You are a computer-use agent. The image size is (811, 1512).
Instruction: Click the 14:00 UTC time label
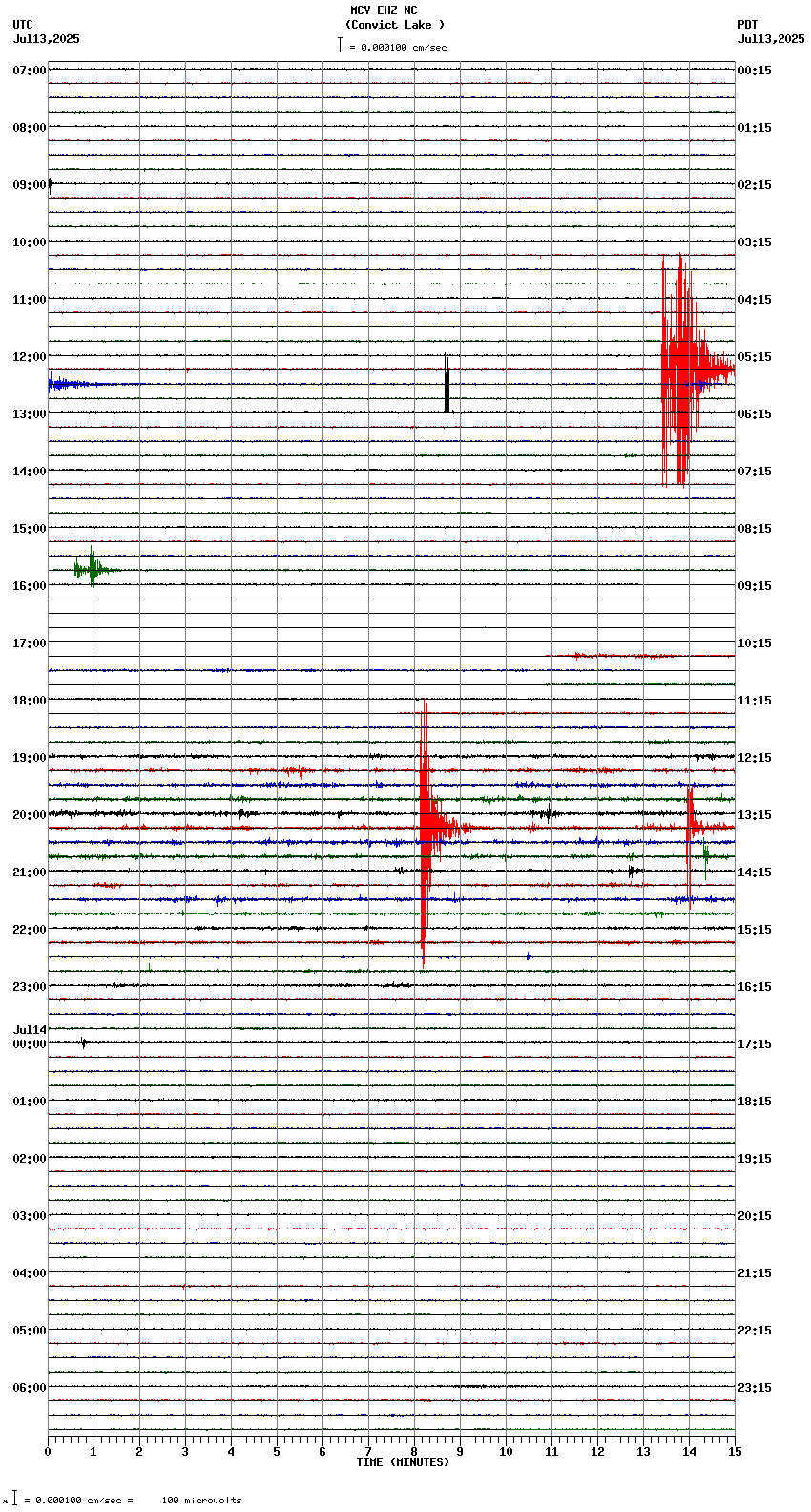point(30,472)
